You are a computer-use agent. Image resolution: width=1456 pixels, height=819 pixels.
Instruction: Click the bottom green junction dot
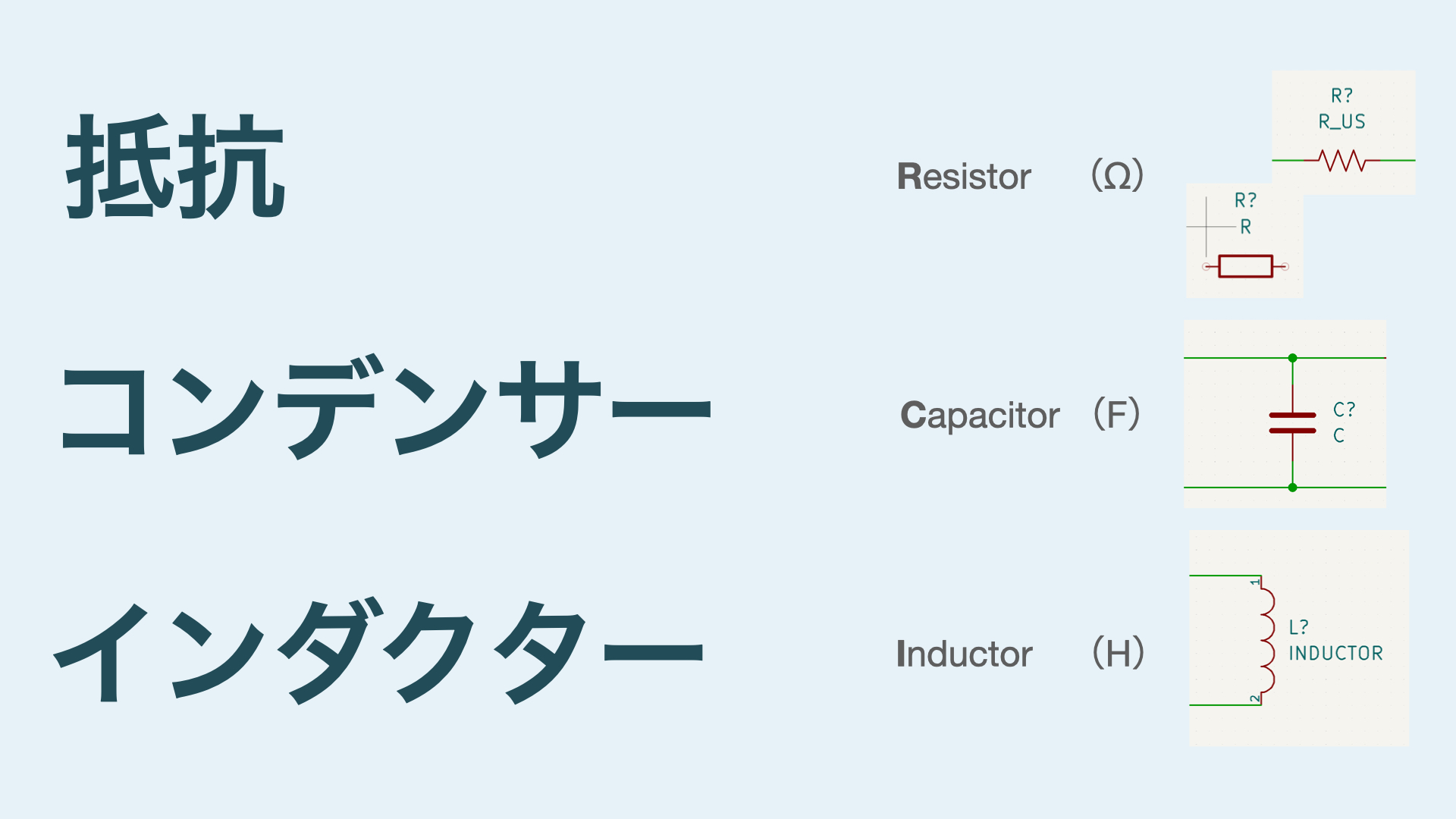click(1293, 488)
